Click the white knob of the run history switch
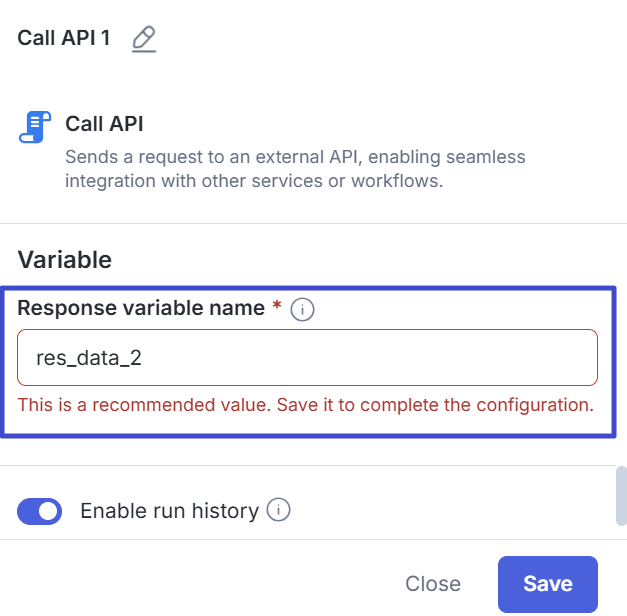627x616 pixels. click(49, 512)
